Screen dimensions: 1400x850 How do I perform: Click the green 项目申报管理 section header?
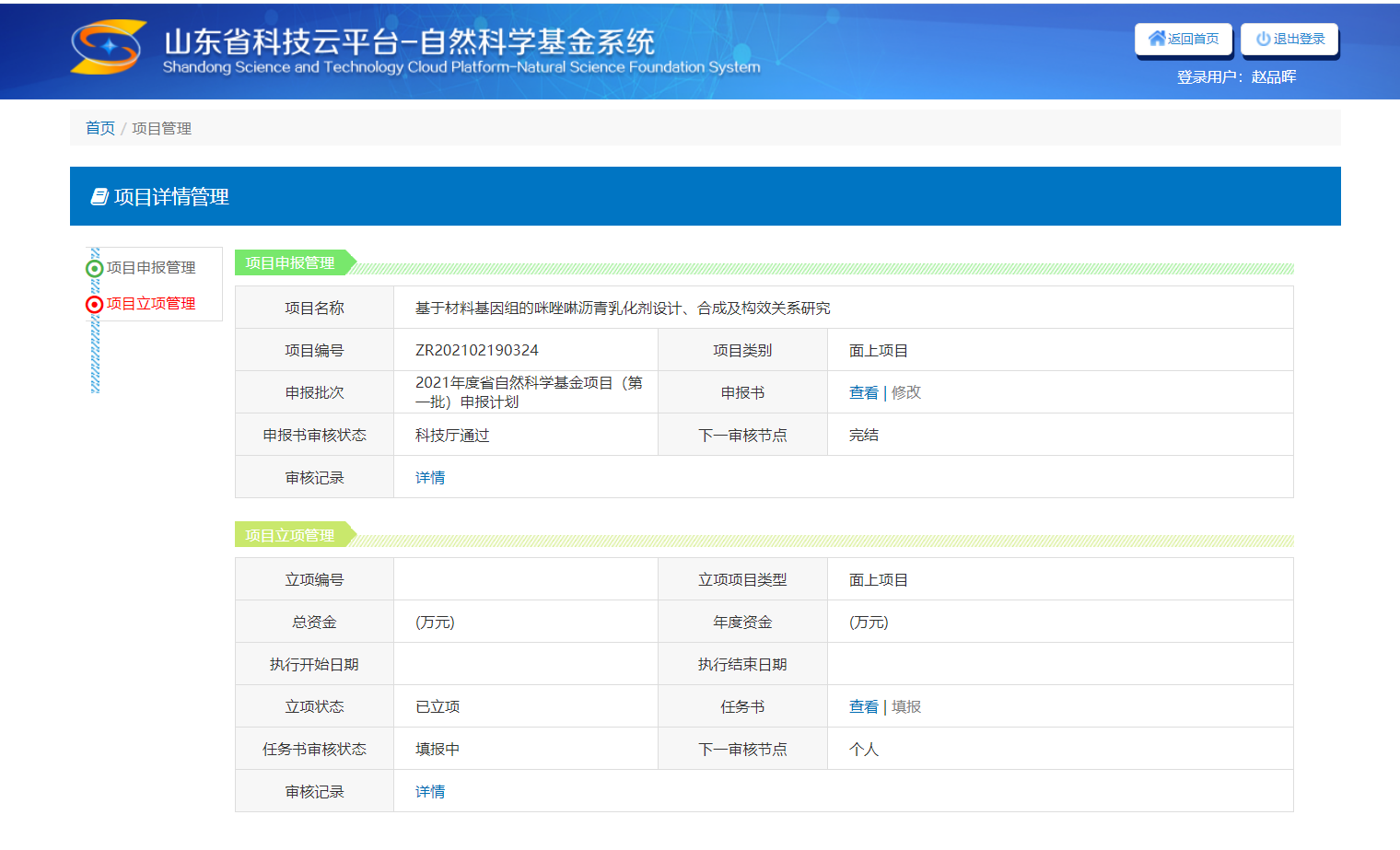point(295,262)
